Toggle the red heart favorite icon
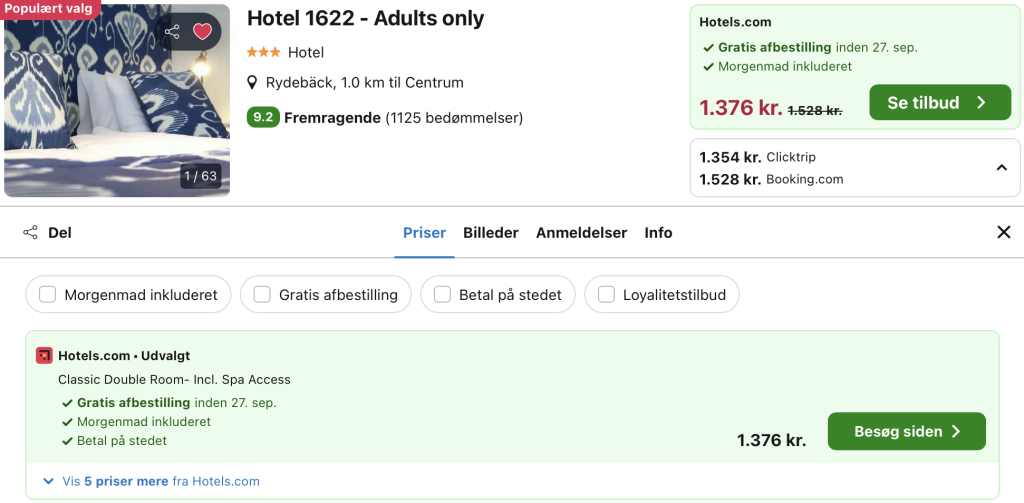The image size is (1024, 503). click(202, 31)
